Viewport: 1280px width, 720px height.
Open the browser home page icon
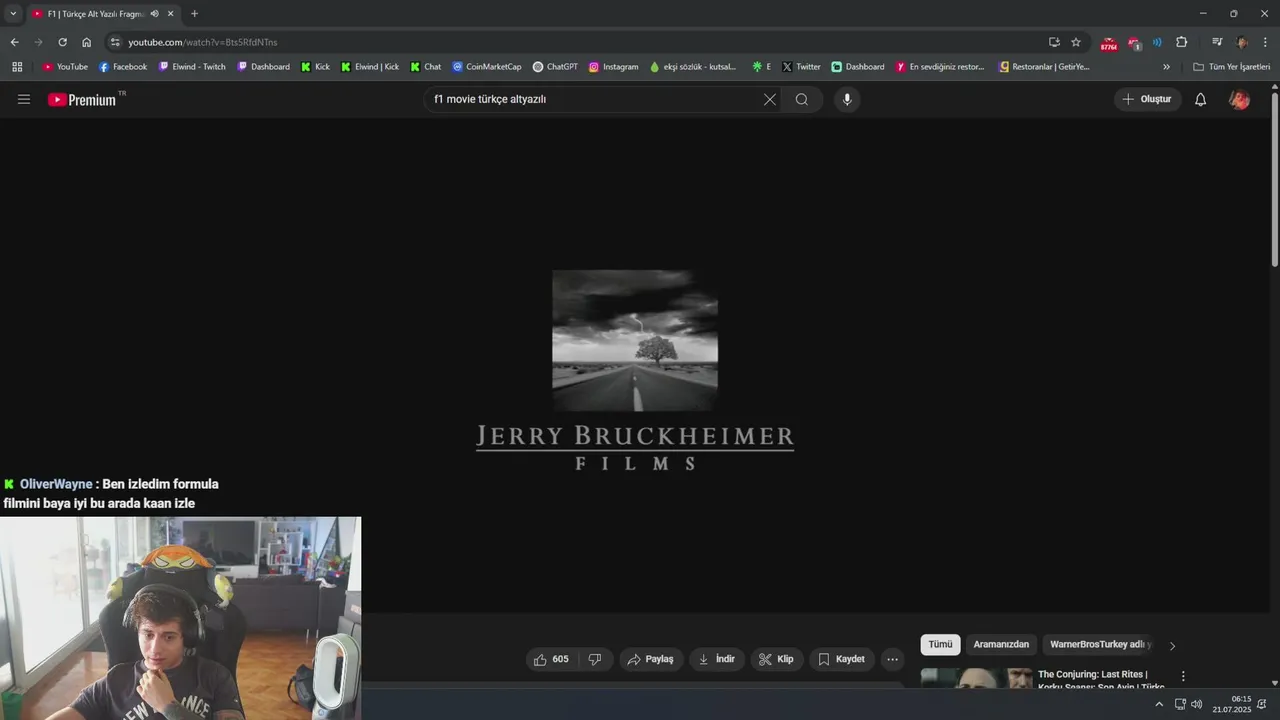86,42
